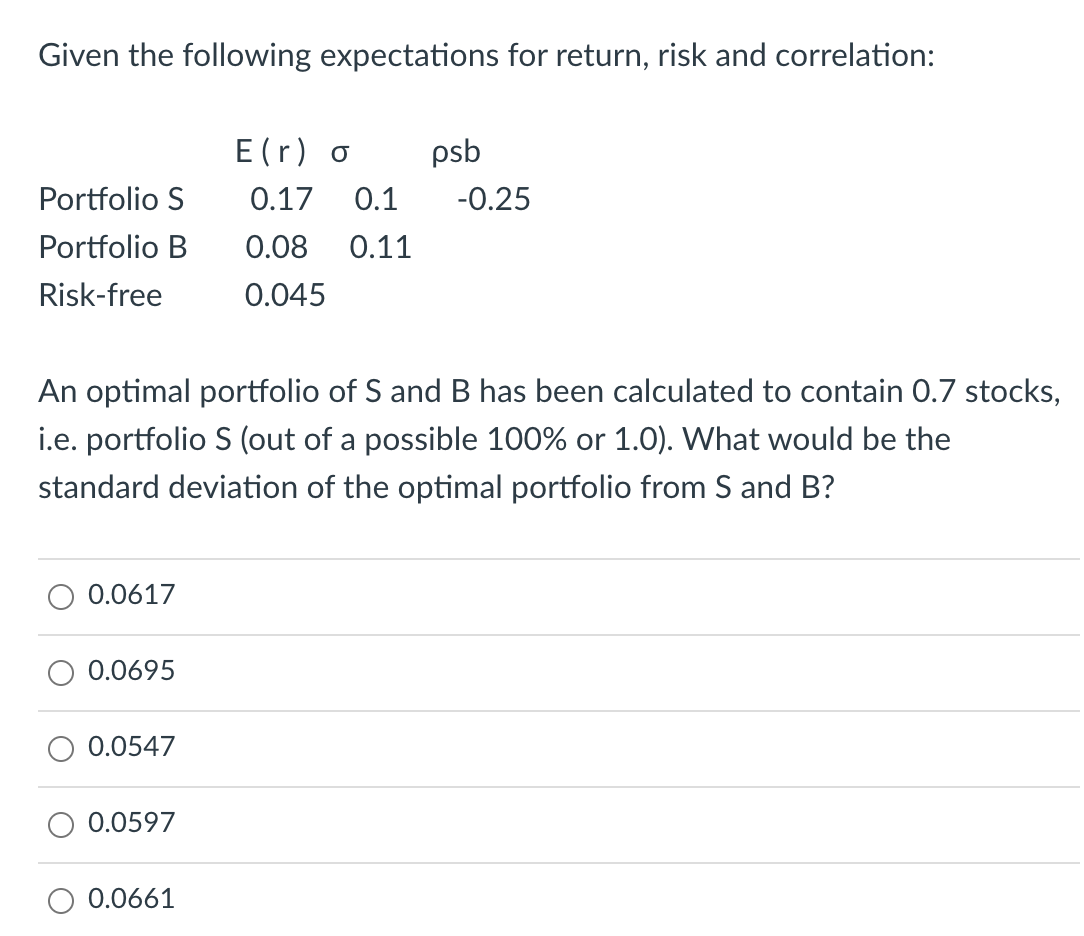This screenshot has width=1084, height=936.
Task: Click the psb column header
Action: [455, 151]
